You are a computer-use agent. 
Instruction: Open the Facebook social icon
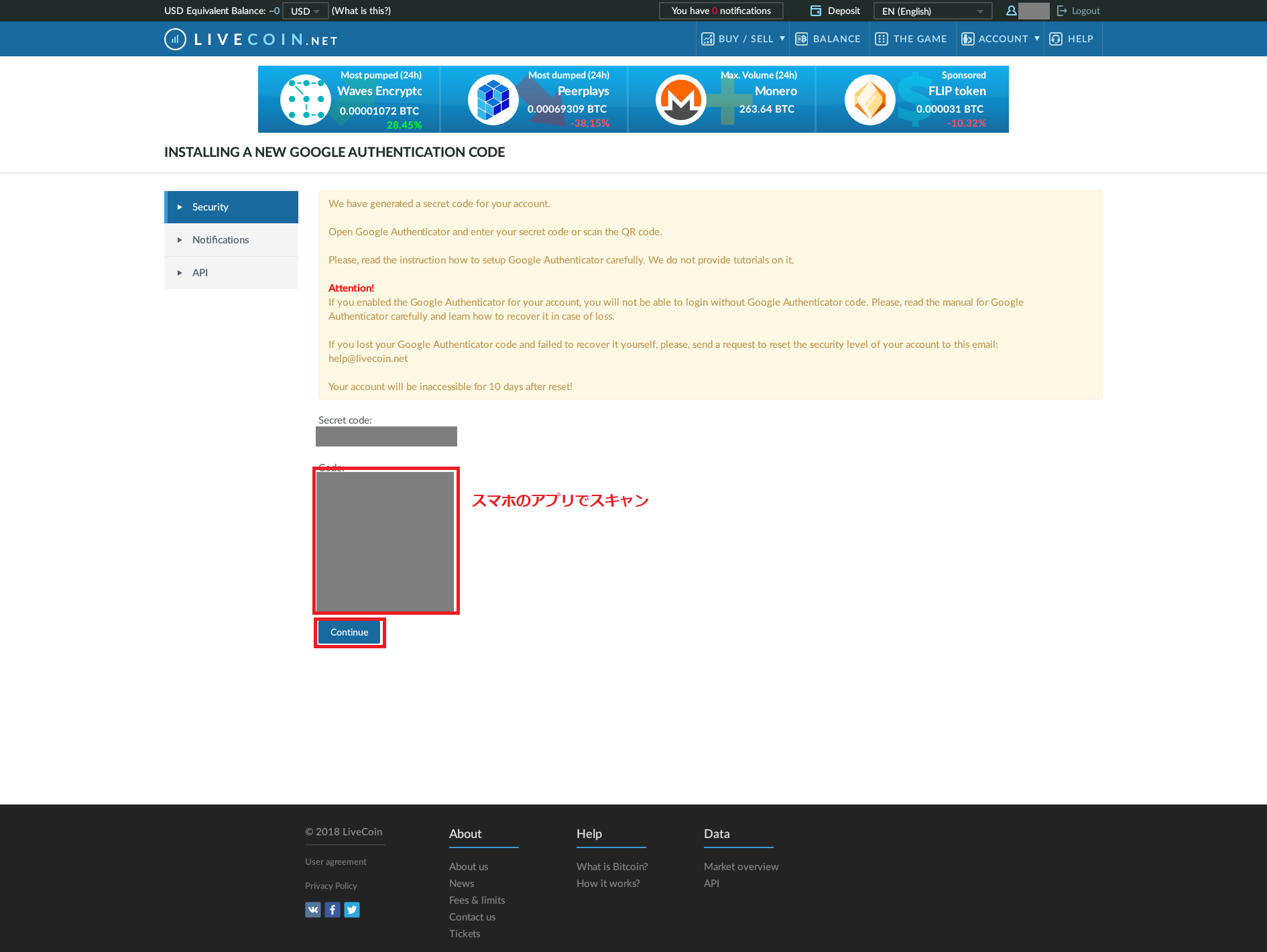(x=333, y=910)
